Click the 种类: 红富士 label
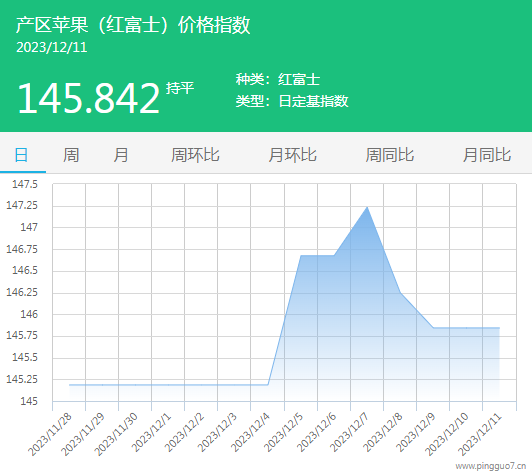Viewport: 532px width, 476px height. [278, 79]
